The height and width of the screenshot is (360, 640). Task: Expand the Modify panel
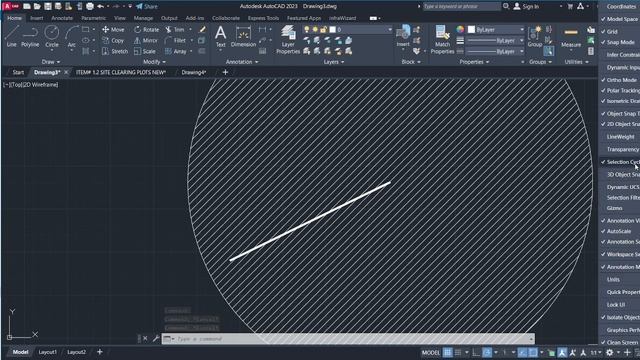pos(154,62)
